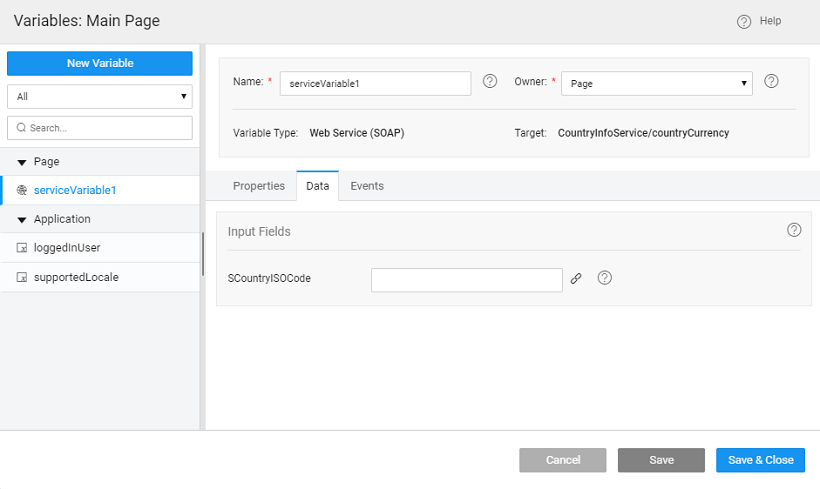Image resolution: width=820 pixels, height=489 pixels.
Task: Click the SCountryISOCode input field
Action: [466, 280]
